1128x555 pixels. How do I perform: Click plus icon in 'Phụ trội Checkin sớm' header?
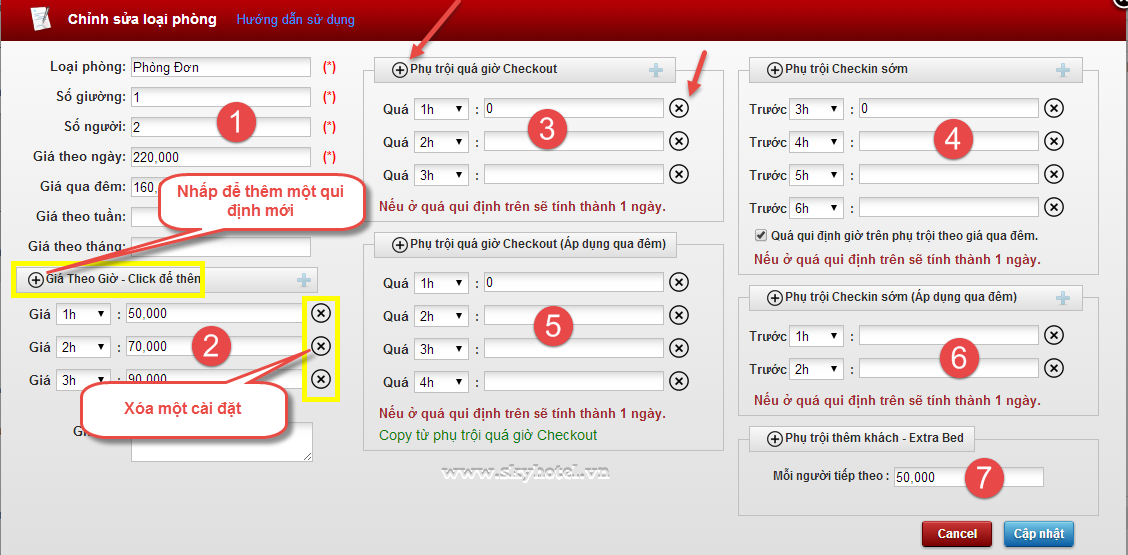point(1062,70)
